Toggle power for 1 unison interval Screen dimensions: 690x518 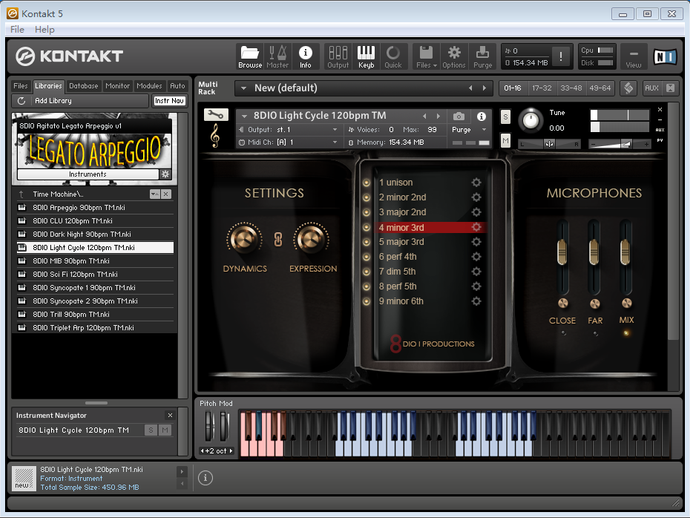pos(366,182)
